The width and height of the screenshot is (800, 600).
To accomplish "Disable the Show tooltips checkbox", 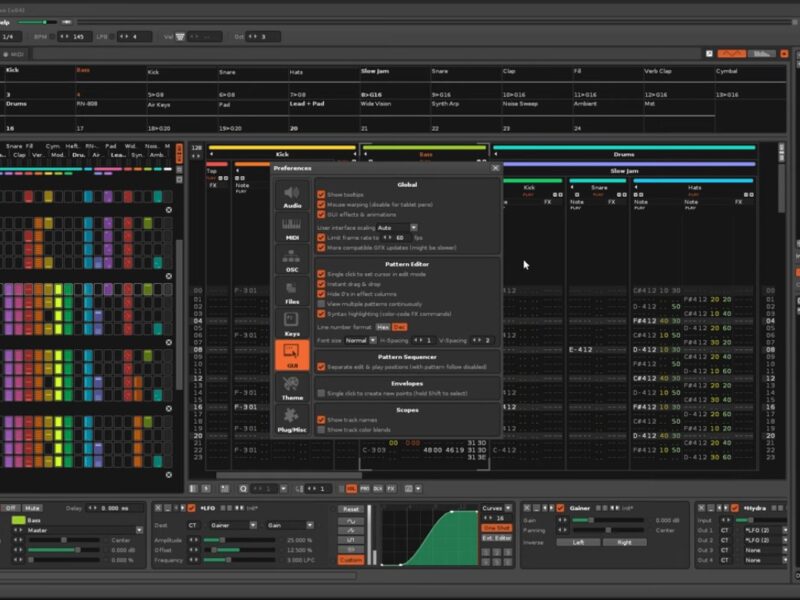I will (x=321, y=195).
